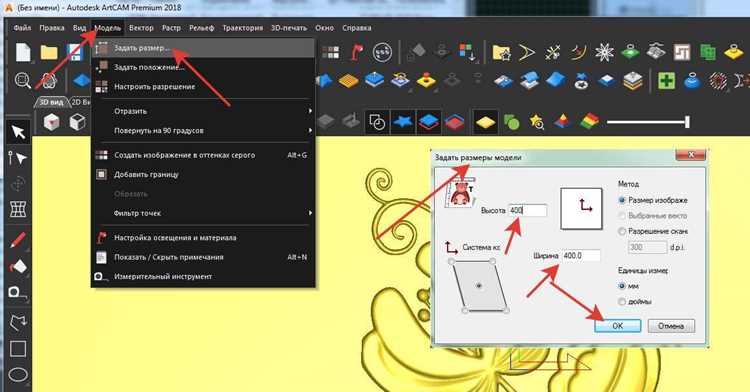Select the дюймы units radio button
This screenshot has height=392, width=750.
point(622,302)
